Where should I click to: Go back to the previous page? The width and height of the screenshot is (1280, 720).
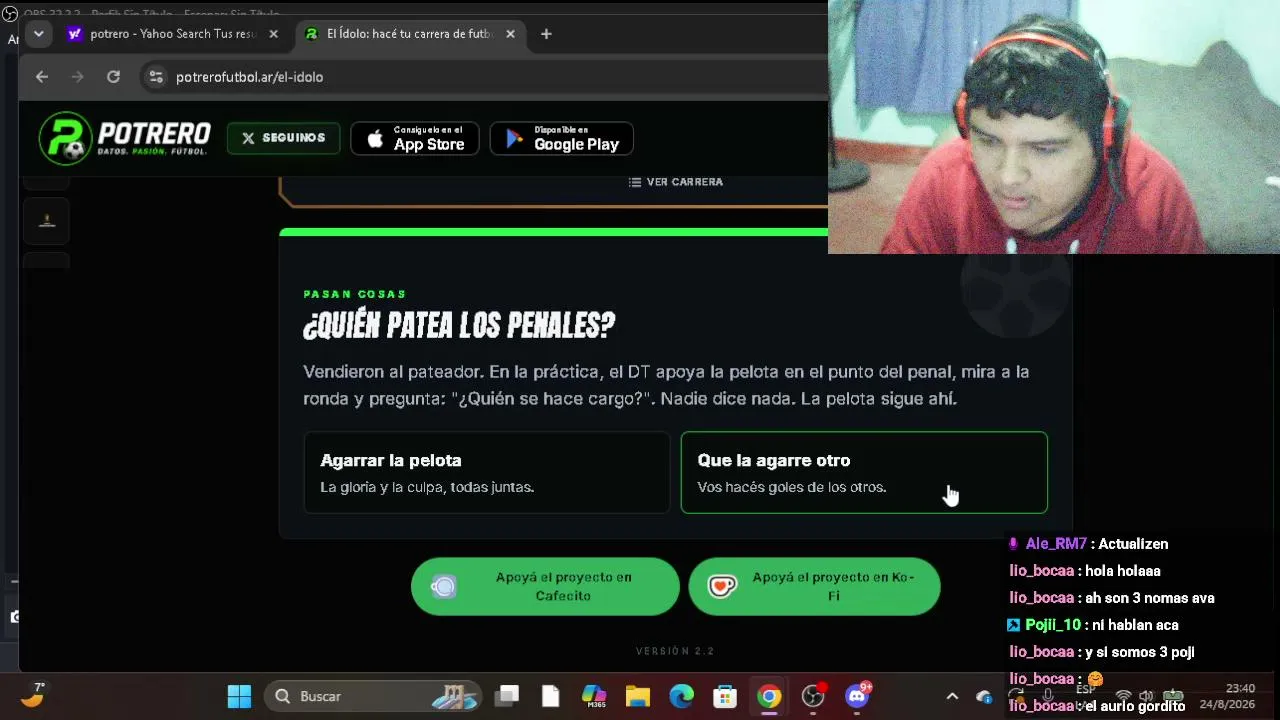click(41, 77)
